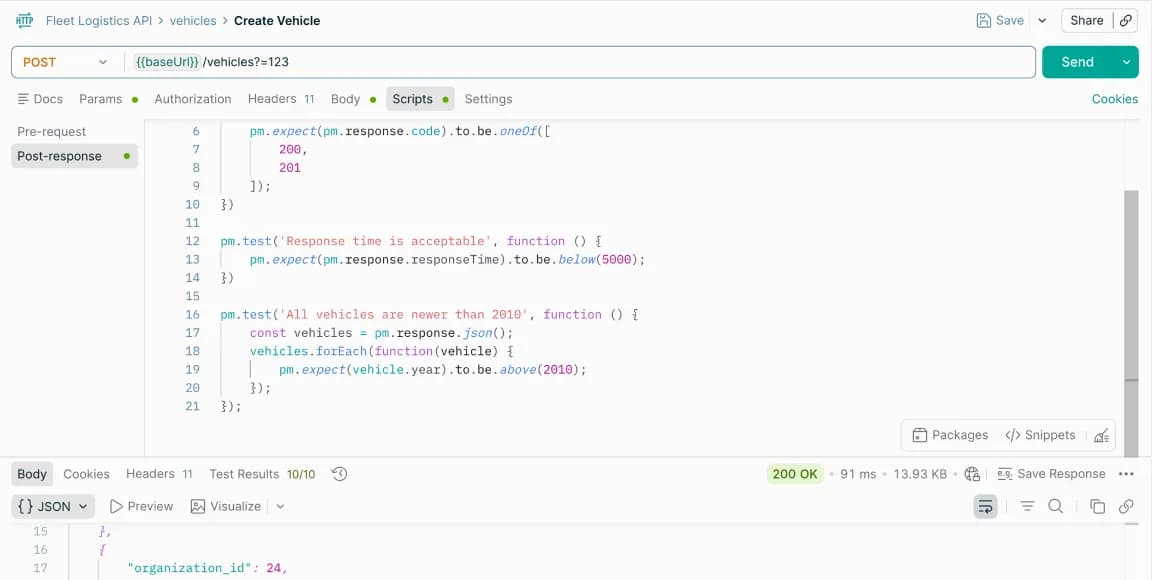Click the HTTP request type icon

coord(24,21)
